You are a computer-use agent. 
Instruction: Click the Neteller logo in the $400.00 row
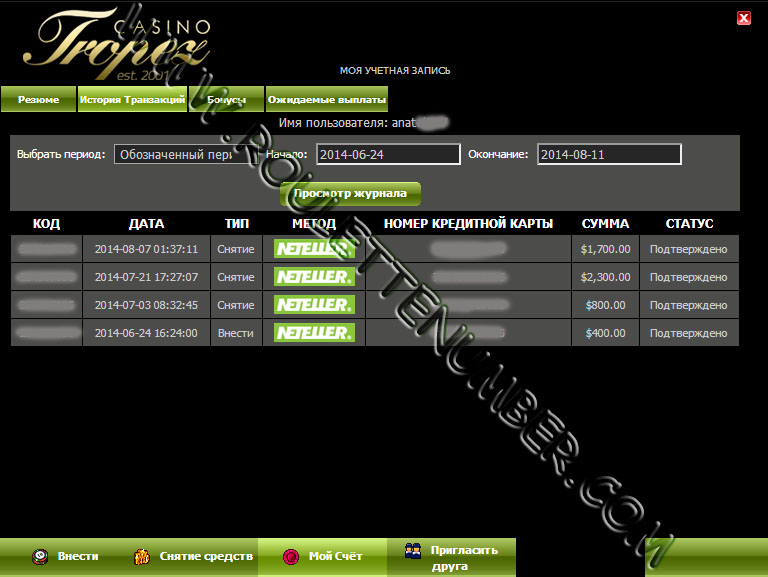[x=314, y=333]
